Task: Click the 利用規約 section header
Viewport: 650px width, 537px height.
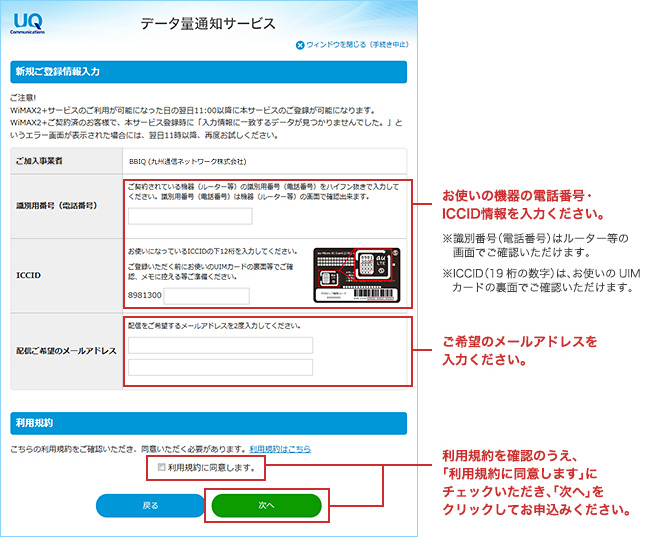Action: [209, 423]
